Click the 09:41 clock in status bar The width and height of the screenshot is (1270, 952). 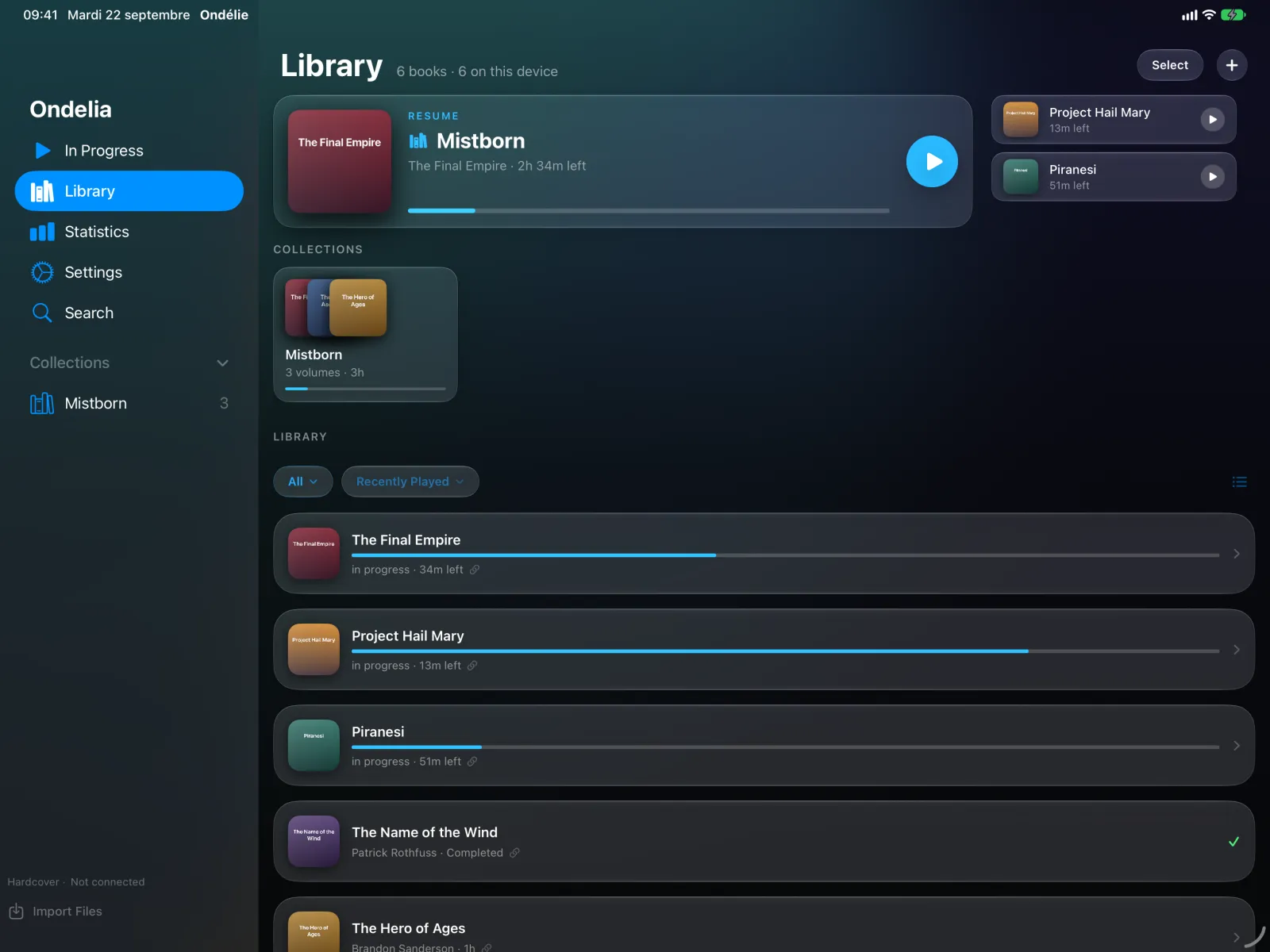tap(40, 15)
